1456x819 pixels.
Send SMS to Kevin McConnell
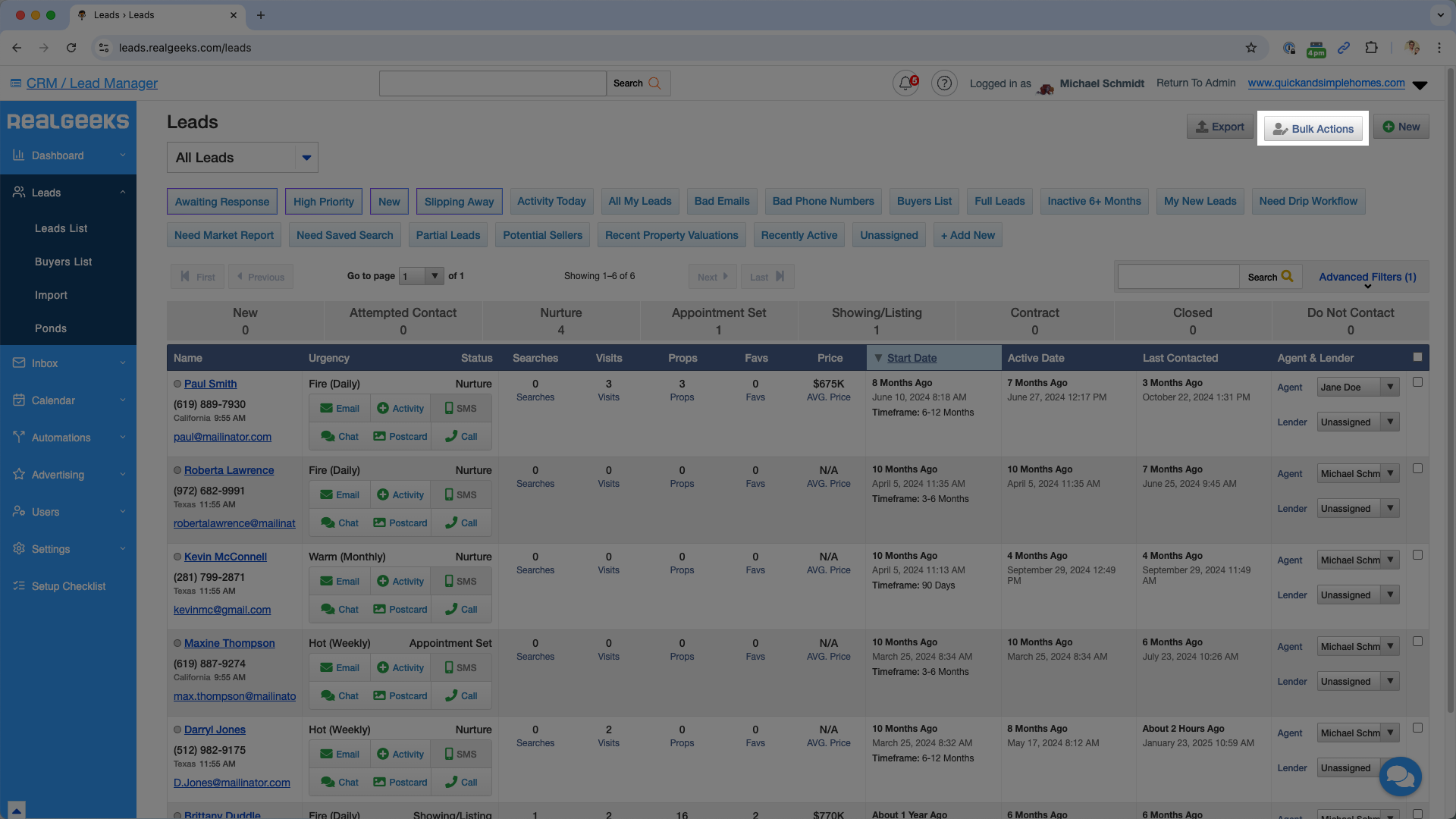461,581
